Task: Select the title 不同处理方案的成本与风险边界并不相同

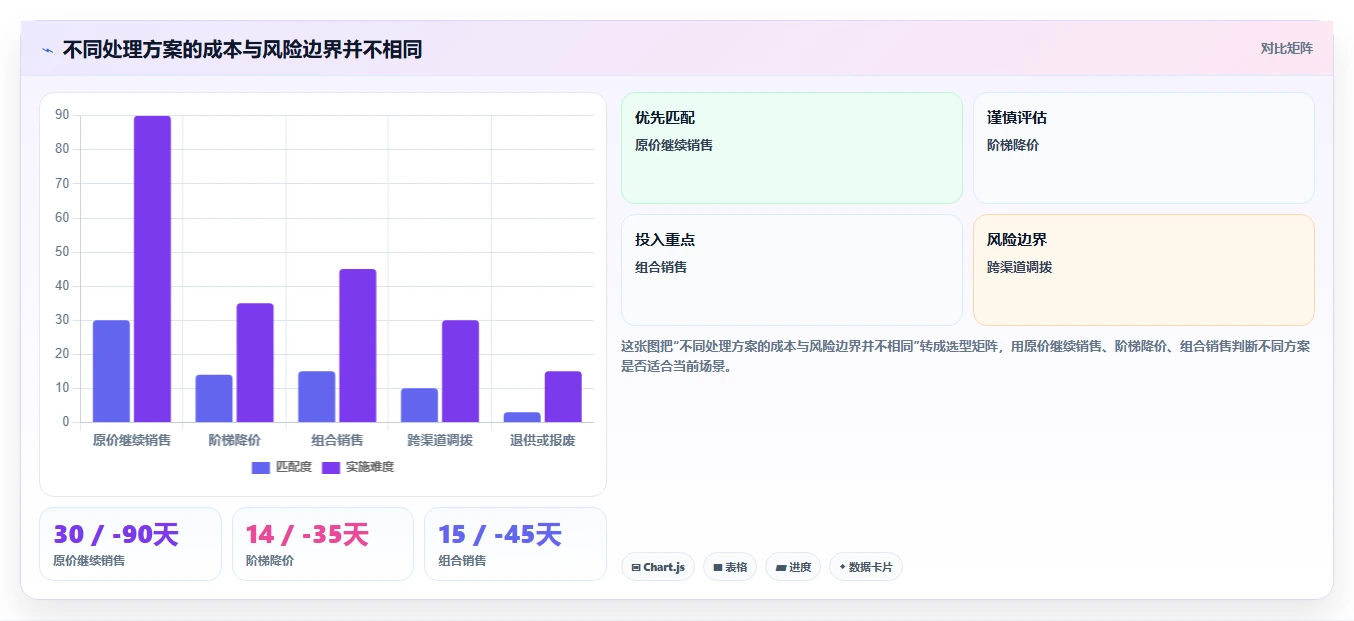Action: point(242,49)
